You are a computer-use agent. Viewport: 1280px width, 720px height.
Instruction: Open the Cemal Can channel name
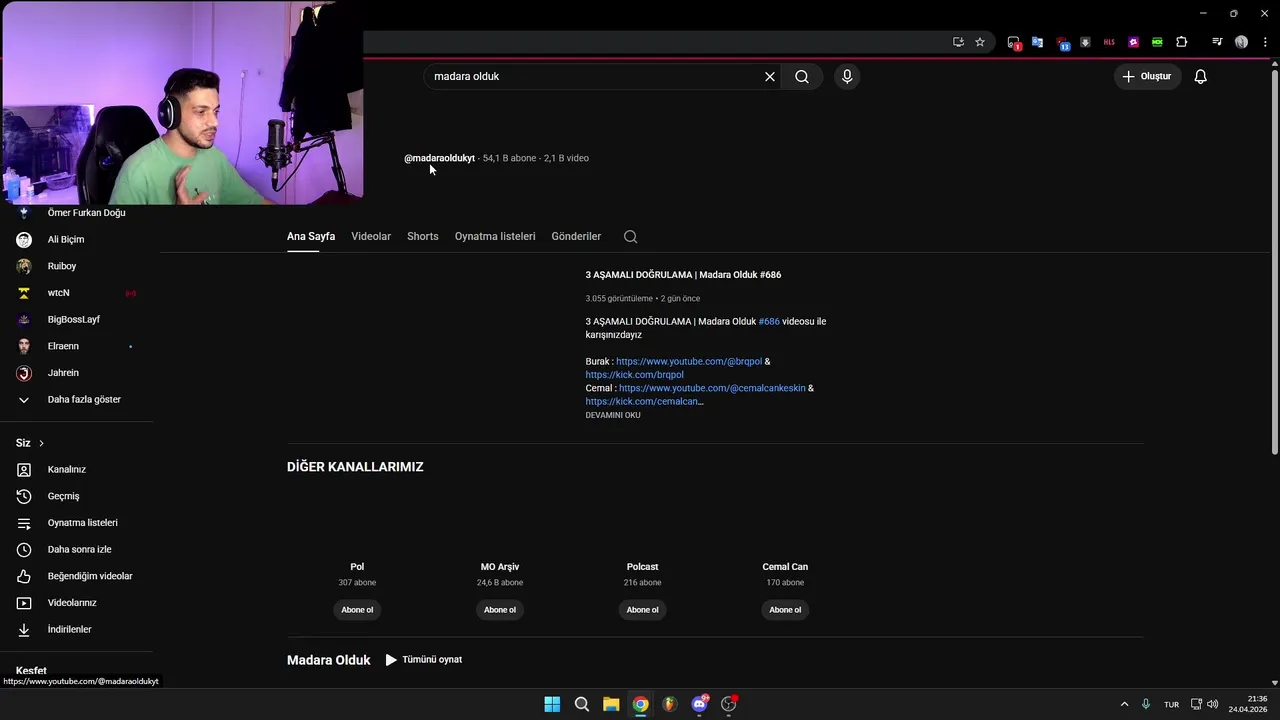(x=785, y=567)
